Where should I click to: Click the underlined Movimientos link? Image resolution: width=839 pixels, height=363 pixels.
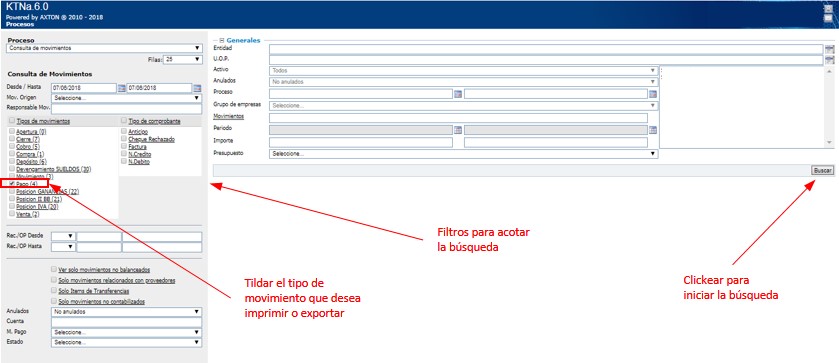(228, 116)
